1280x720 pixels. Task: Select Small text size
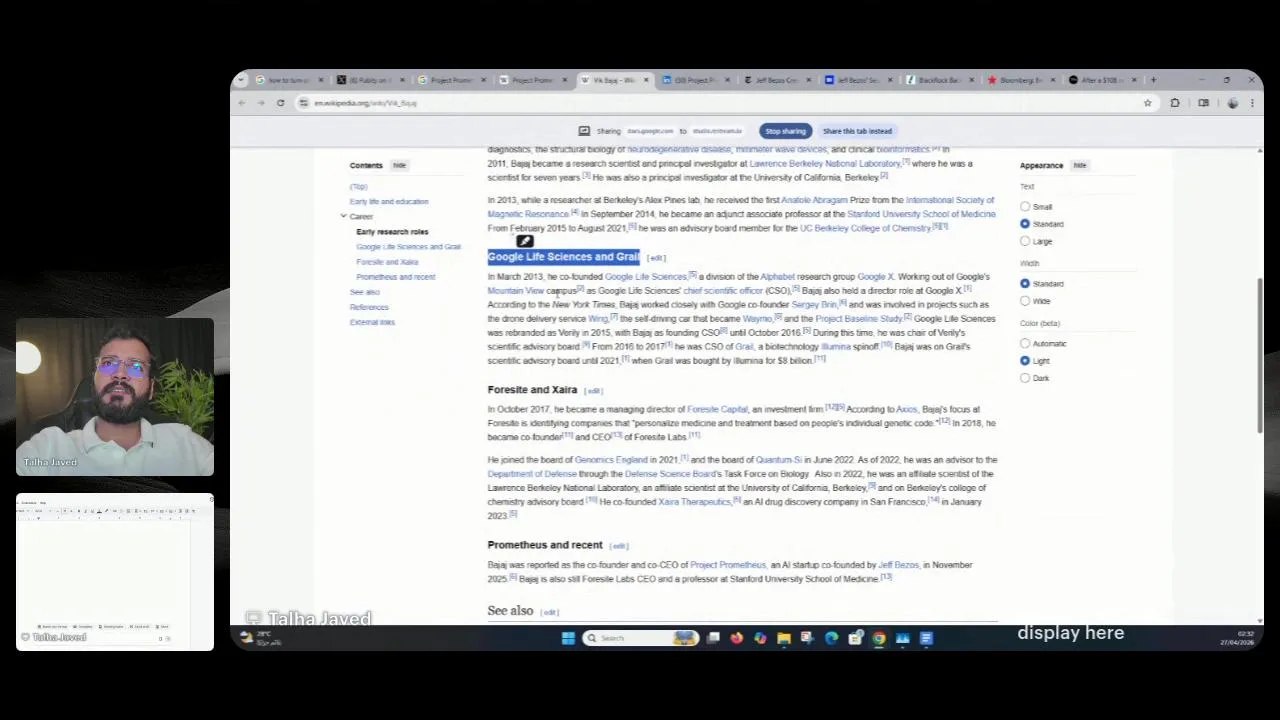(1025, 207)
